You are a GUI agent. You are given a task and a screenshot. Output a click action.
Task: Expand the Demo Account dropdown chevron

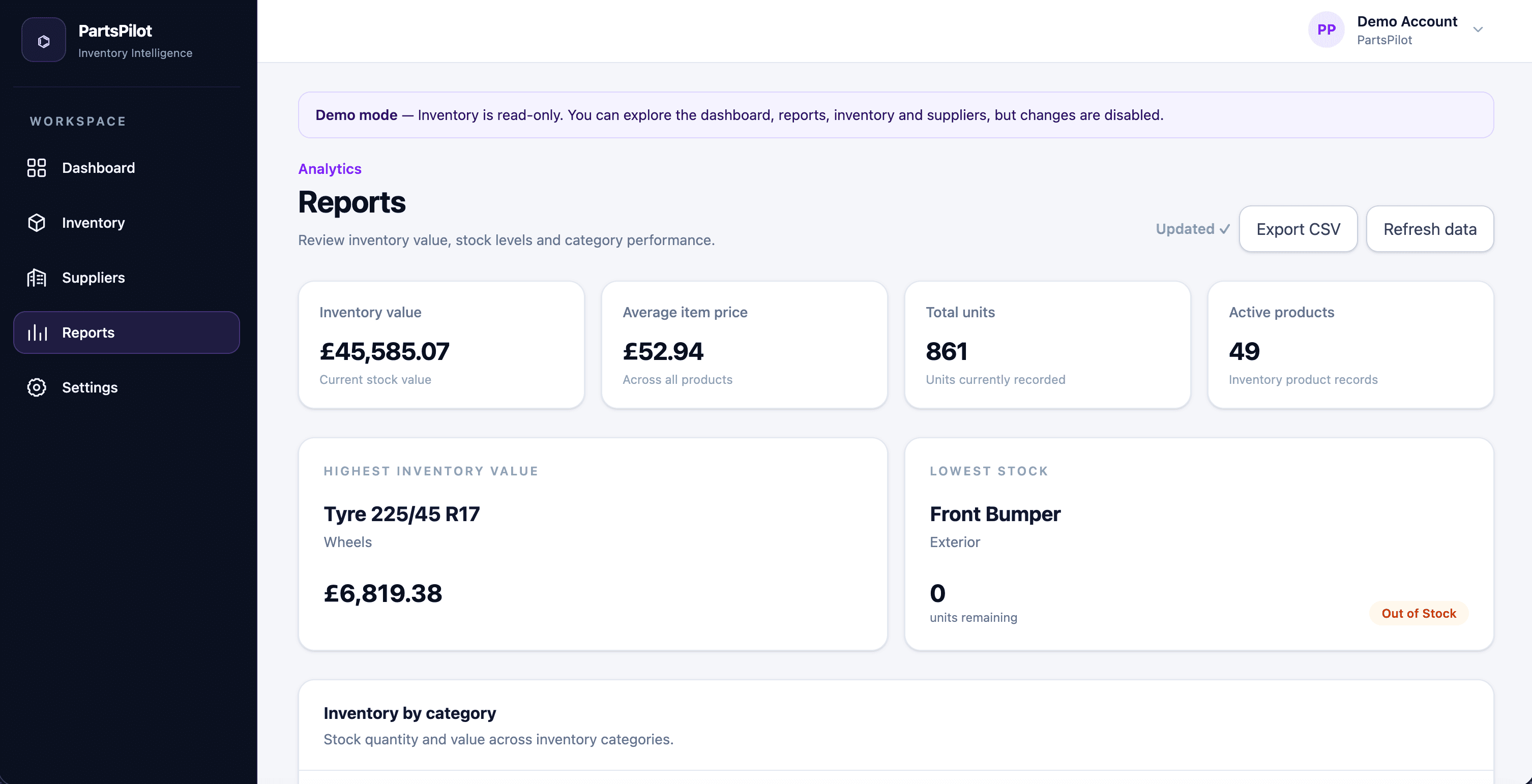pos(1478,29)
